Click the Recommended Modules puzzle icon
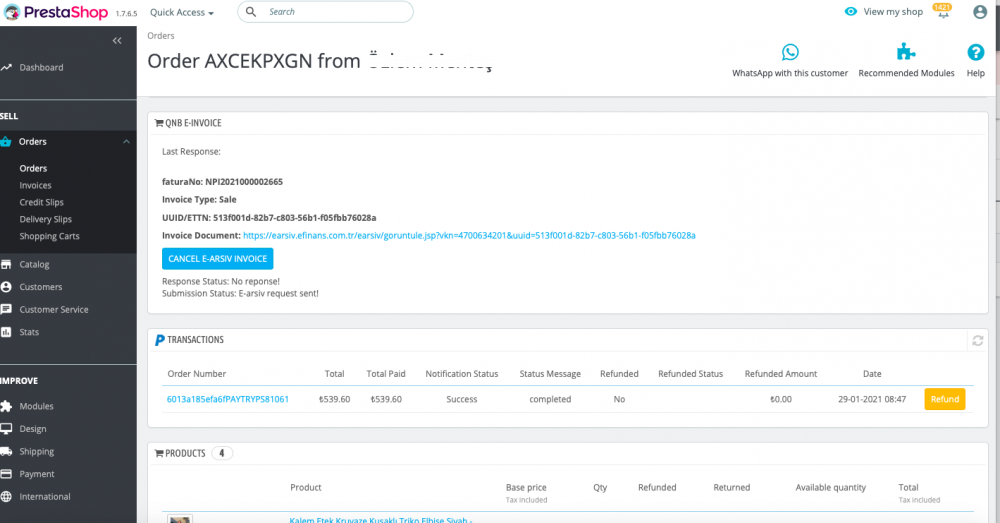The image size is (1000, 523). (906, 52)
